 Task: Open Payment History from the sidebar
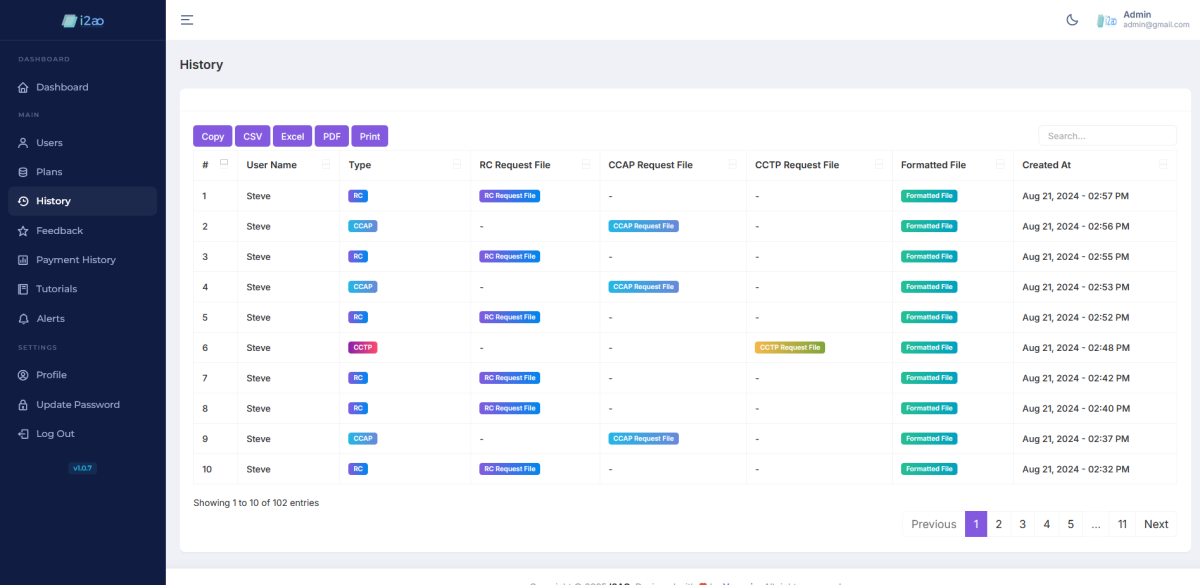76,260
